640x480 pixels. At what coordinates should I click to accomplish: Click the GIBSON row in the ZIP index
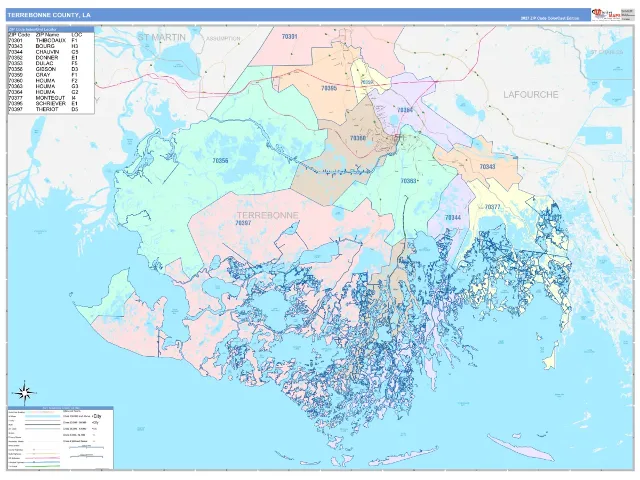pos(43,69)
